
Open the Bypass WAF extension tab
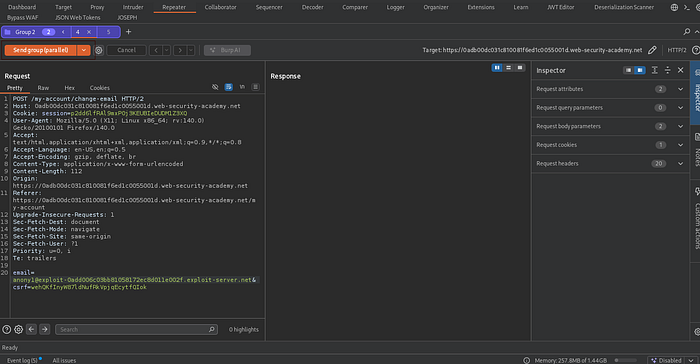pyautogui.click(x=23, y=17)
